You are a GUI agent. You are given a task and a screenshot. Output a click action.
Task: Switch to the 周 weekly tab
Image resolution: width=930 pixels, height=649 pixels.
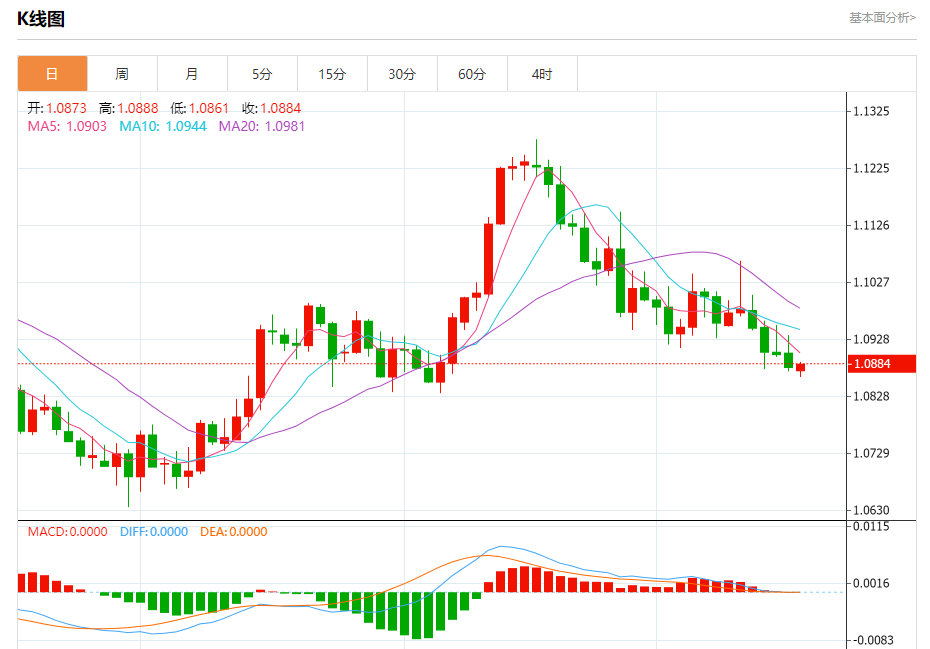coord(122,74)
